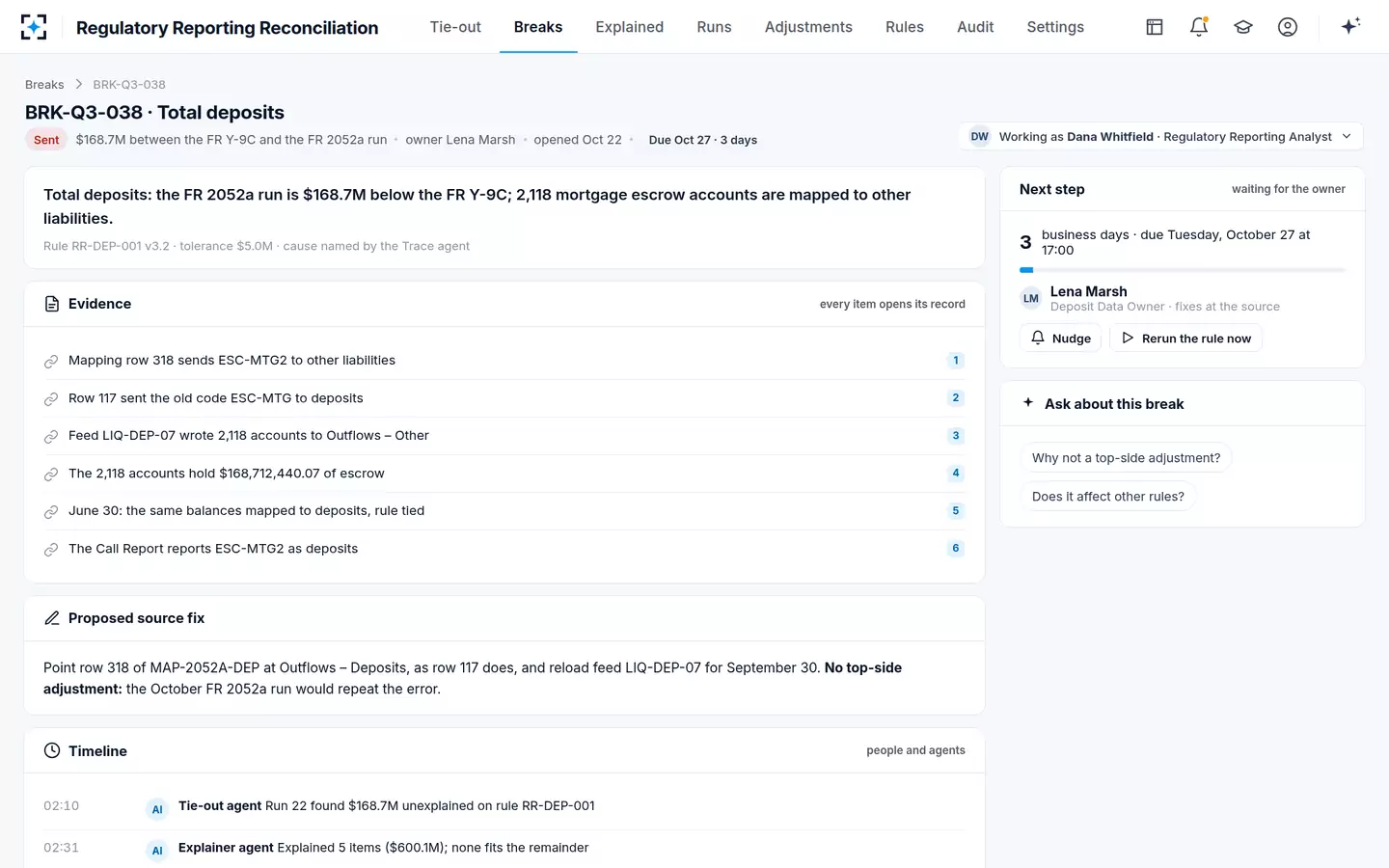The image size is (1389, 868).
Task: Open evidence item badge 1
Action: coord(956,361)
